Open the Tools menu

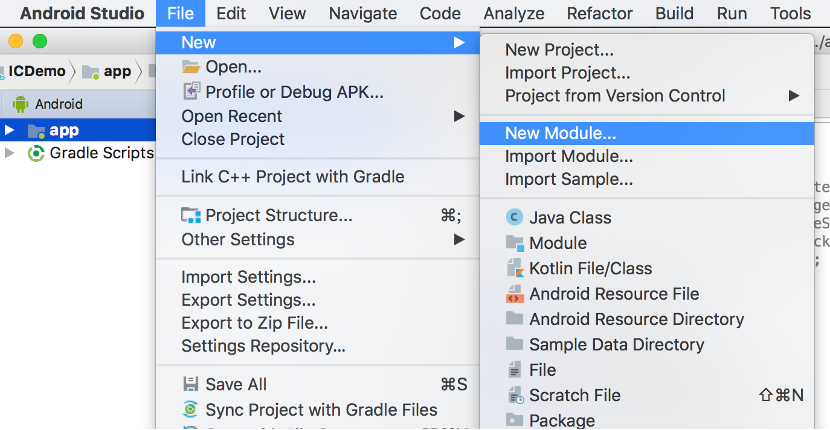tap(790, 13)
